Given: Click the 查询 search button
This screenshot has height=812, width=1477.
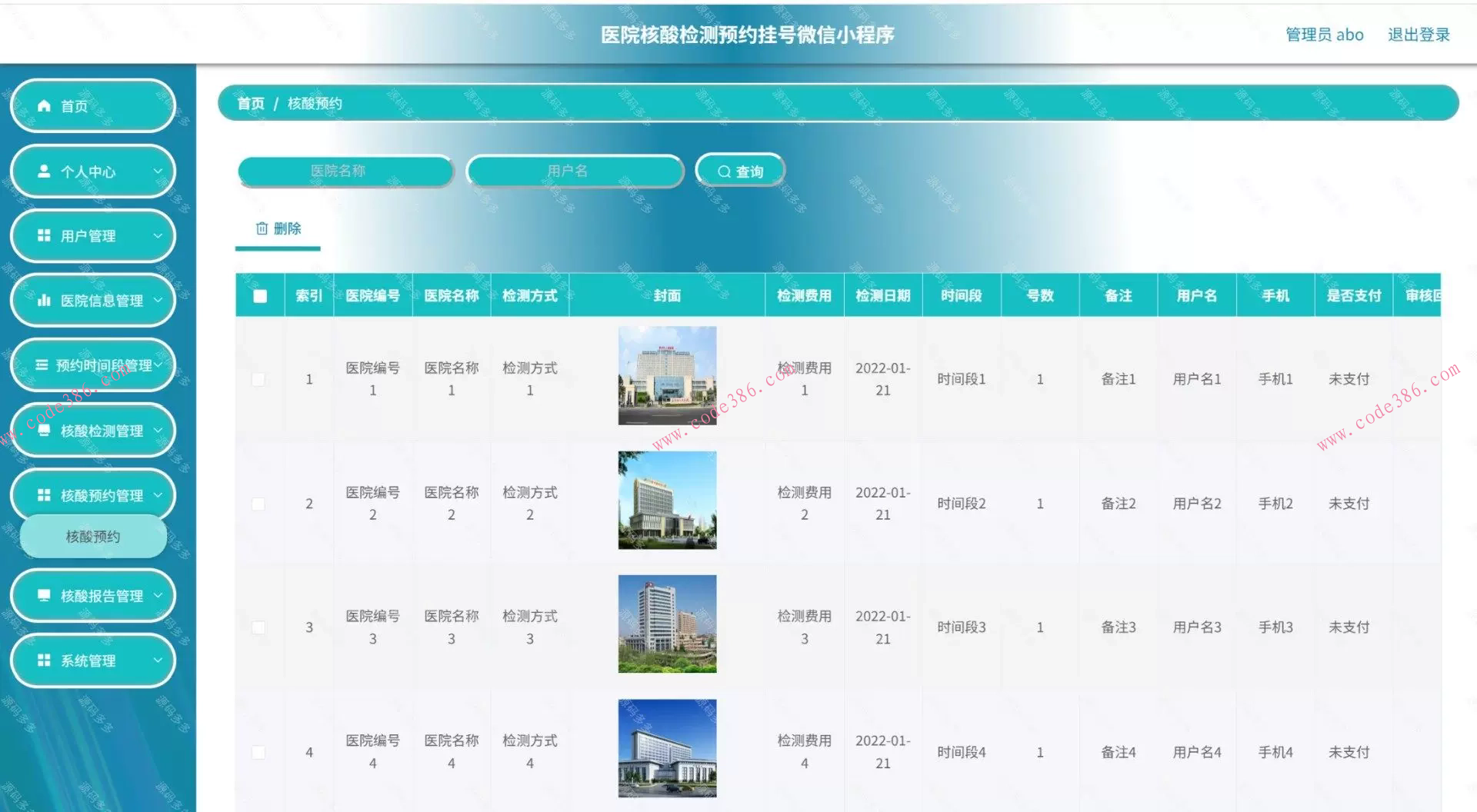Looking at the screenshot, I should pos(740,171).
